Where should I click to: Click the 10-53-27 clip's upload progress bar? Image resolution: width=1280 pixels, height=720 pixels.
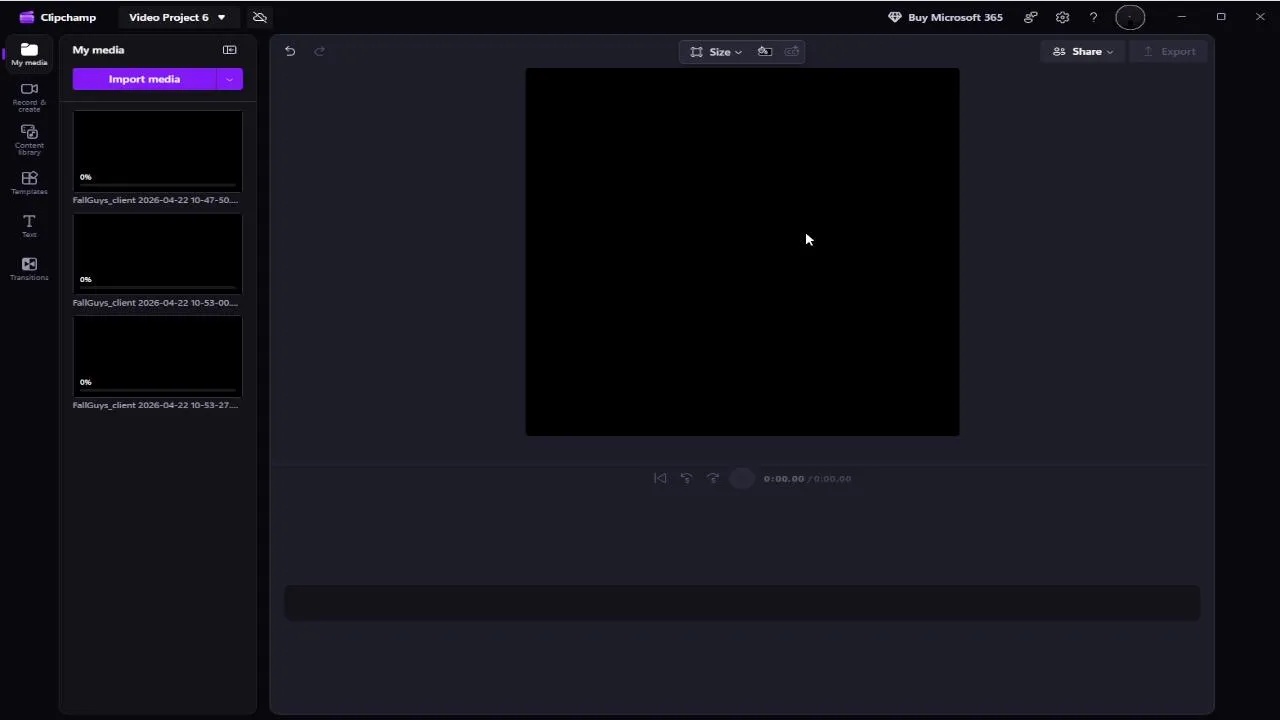(157, 391)
